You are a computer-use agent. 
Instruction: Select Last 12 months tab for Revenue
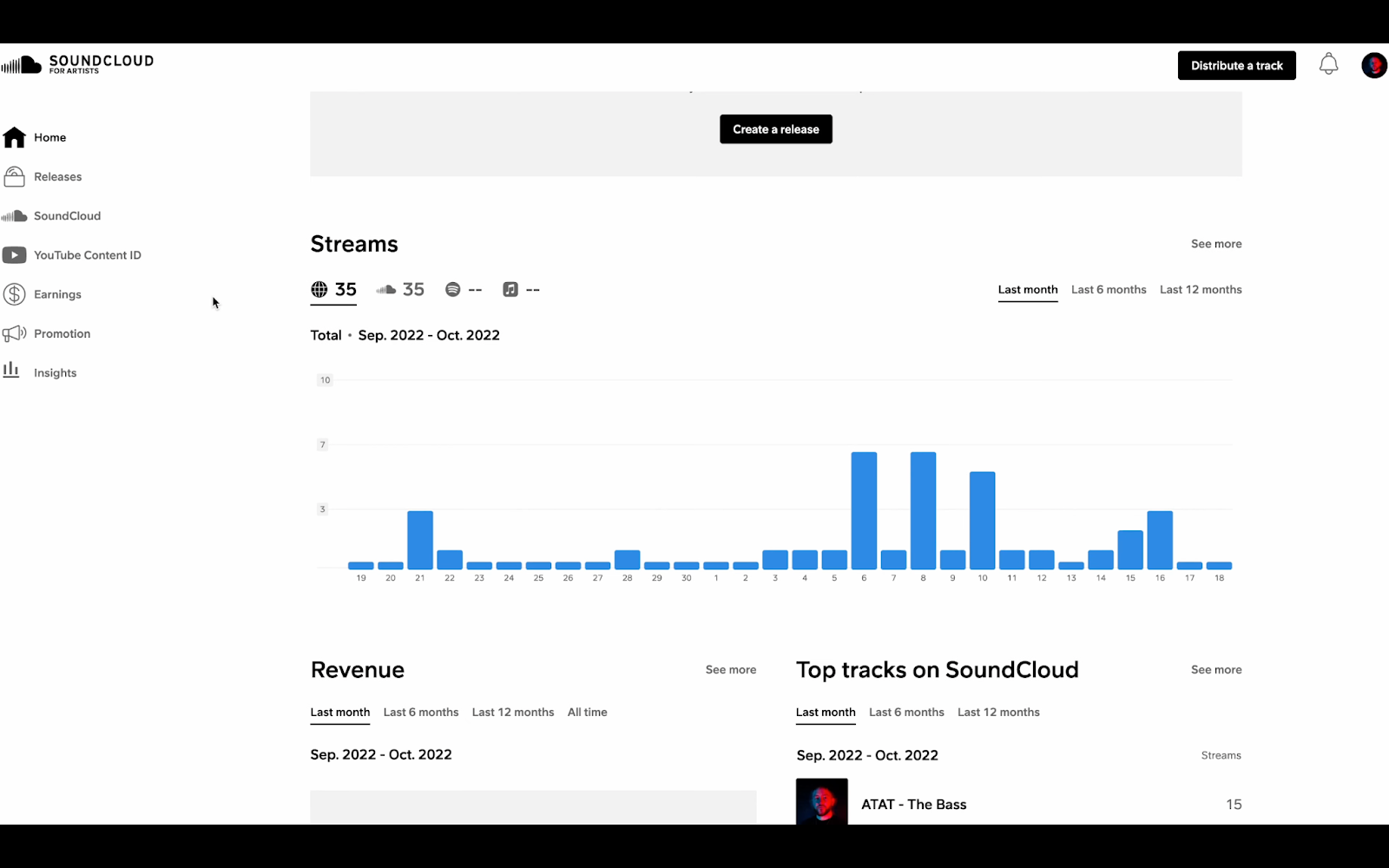pyautogui.click(x=513, y=713)
